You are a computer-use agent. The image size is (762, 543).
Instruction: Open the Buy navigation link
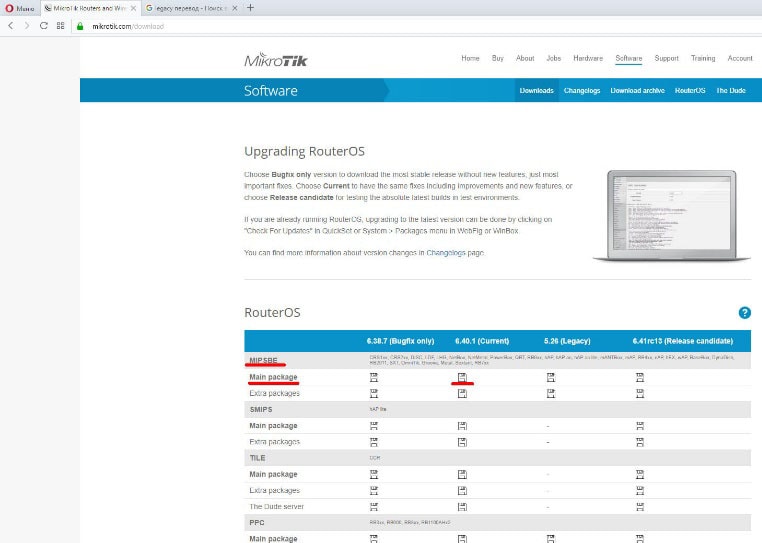coord(498,58)
